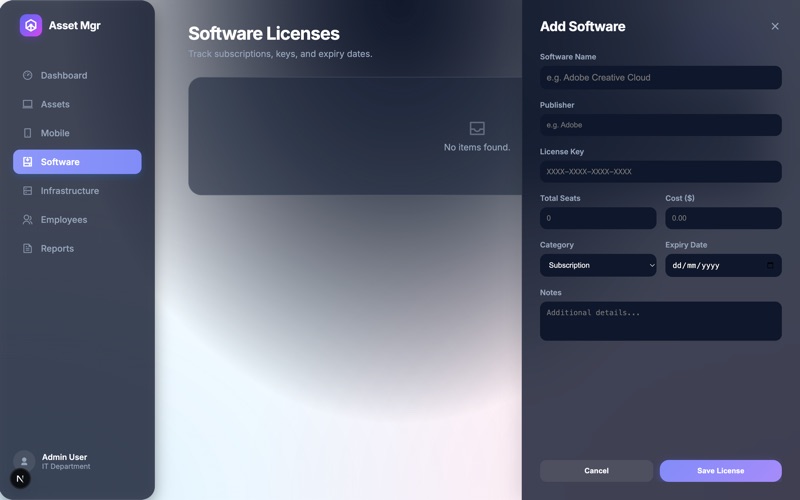Screen dimensions: 800x500
Task: Click the Software disk icon in sidebar
Action: click(x=28, y=162)
